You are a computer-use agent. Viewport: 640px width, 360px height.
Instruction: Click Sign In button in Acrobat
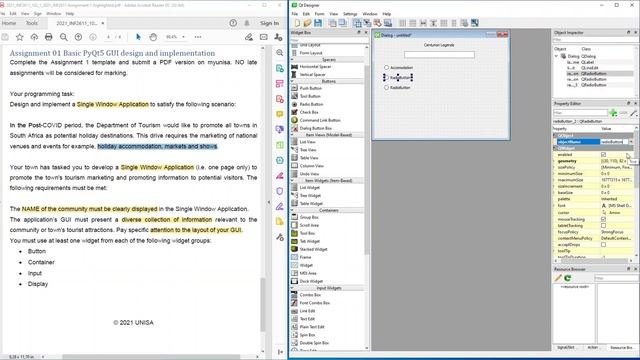[269, 23]
